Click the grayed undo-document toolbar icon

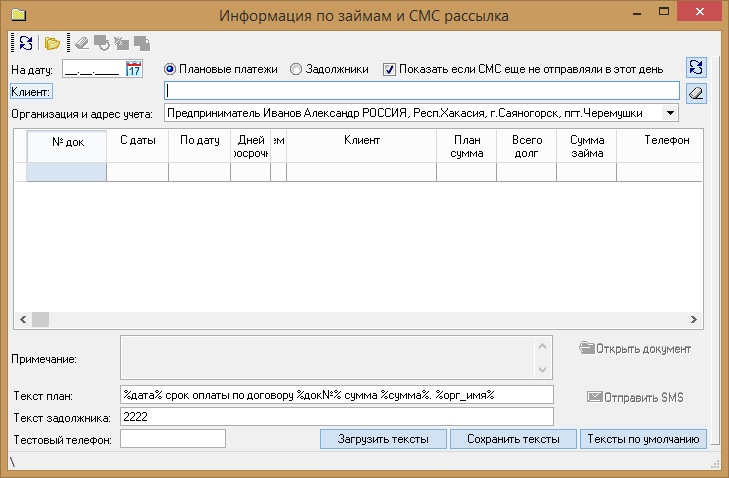click(102, 43)
